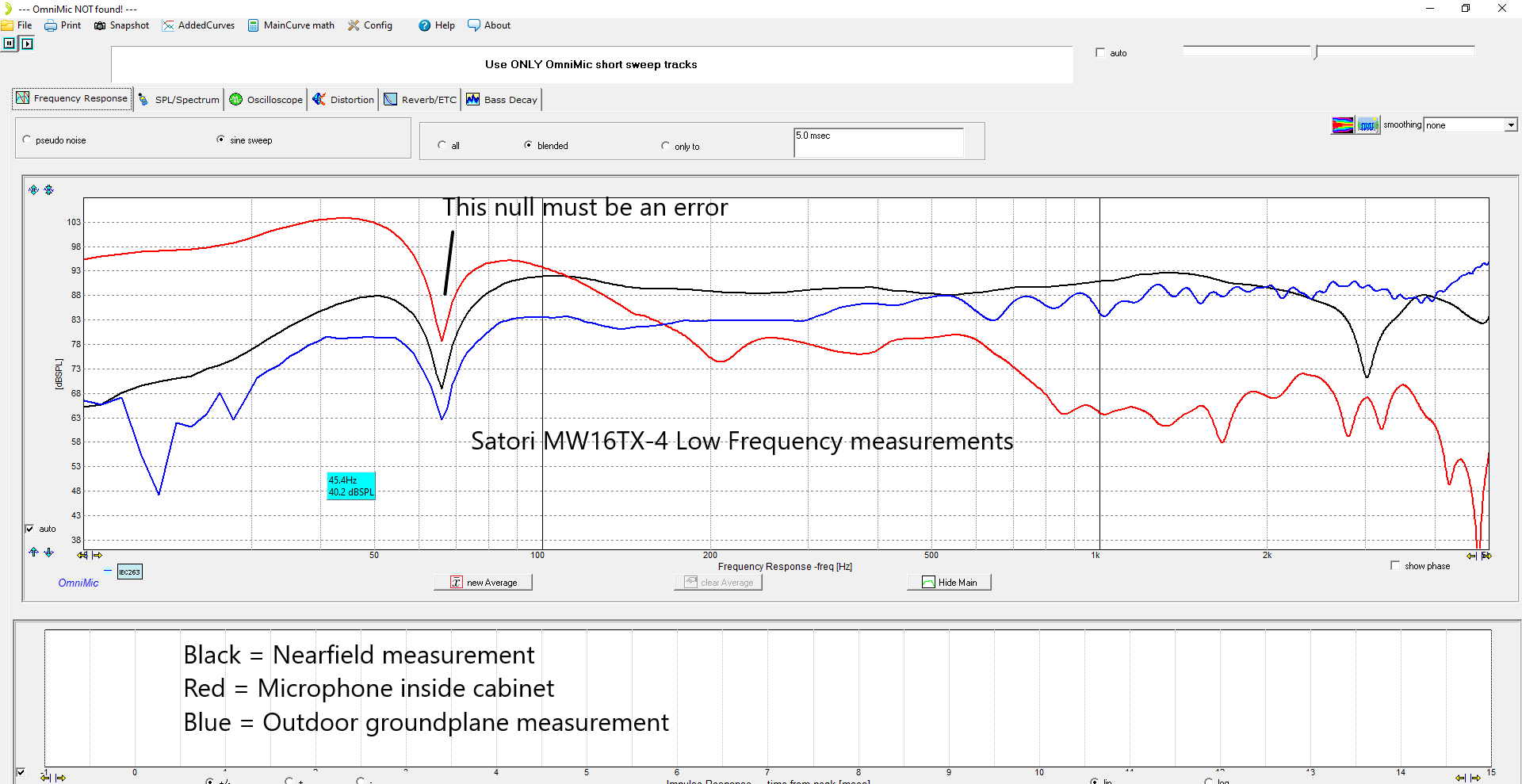Toggle the impulse response panel checkbox
The height and width of the screenshot is (784, 1522).
tap(21, 772)
